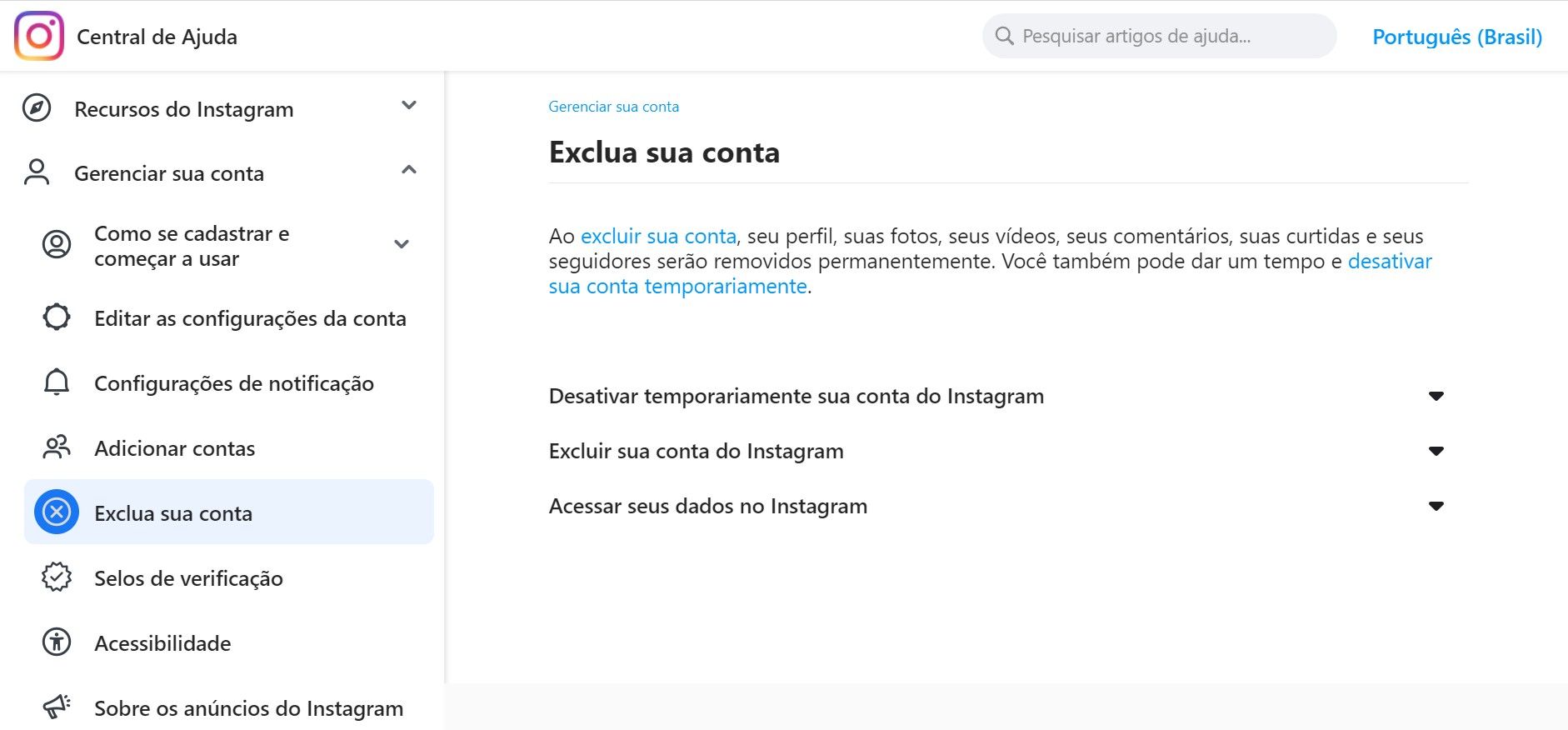Click the person icon for Gerenciar sua conta
Viewport: 1568px width, 730px height.
(x=37, y=172)
